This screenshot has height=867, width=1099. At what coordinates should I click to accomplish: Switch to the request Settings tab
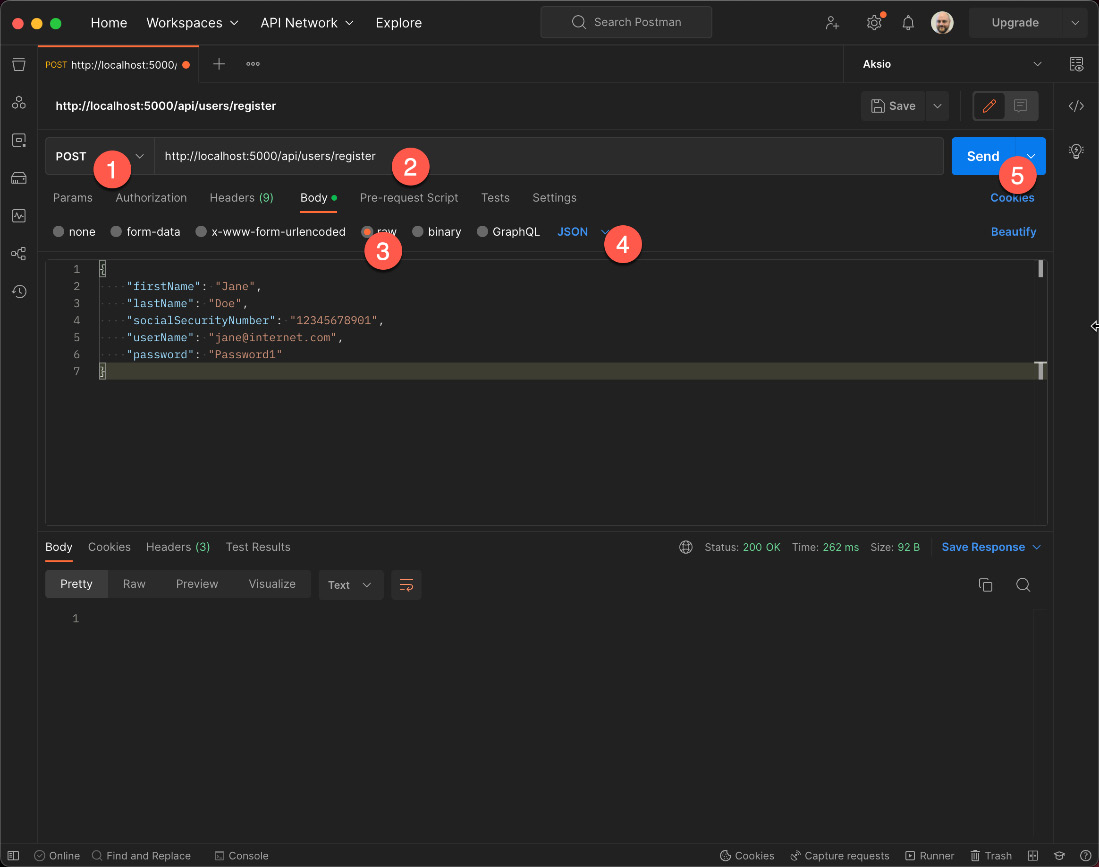pos(554,198)
